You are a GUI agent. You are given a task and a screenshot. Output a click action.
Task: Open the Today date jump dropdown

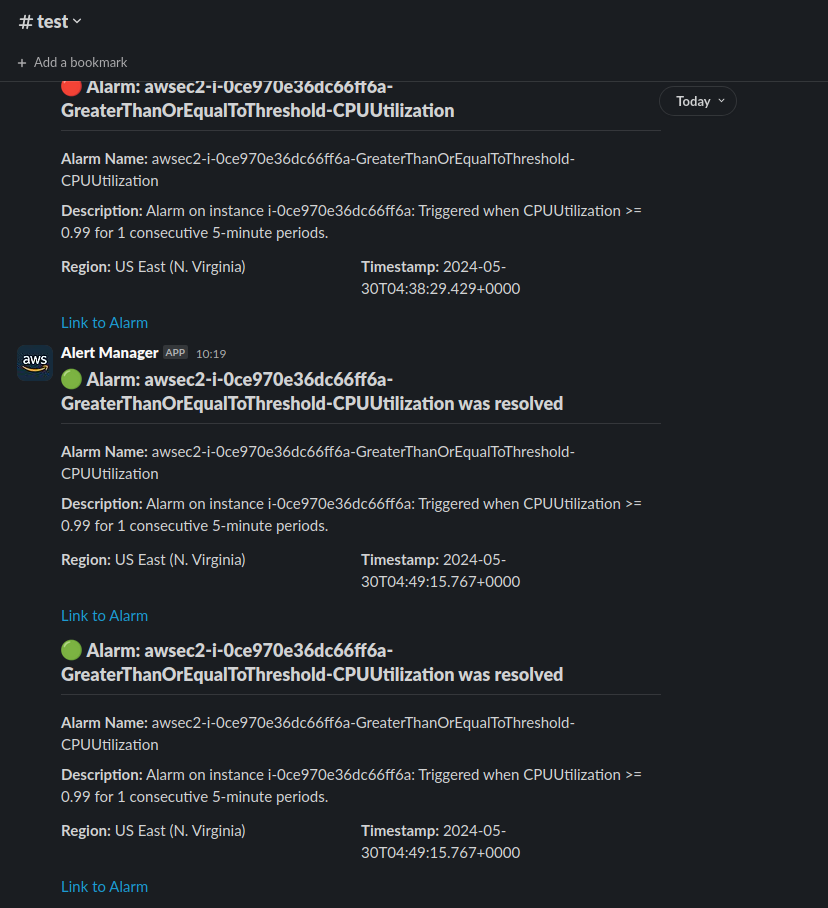click(698, 101)
